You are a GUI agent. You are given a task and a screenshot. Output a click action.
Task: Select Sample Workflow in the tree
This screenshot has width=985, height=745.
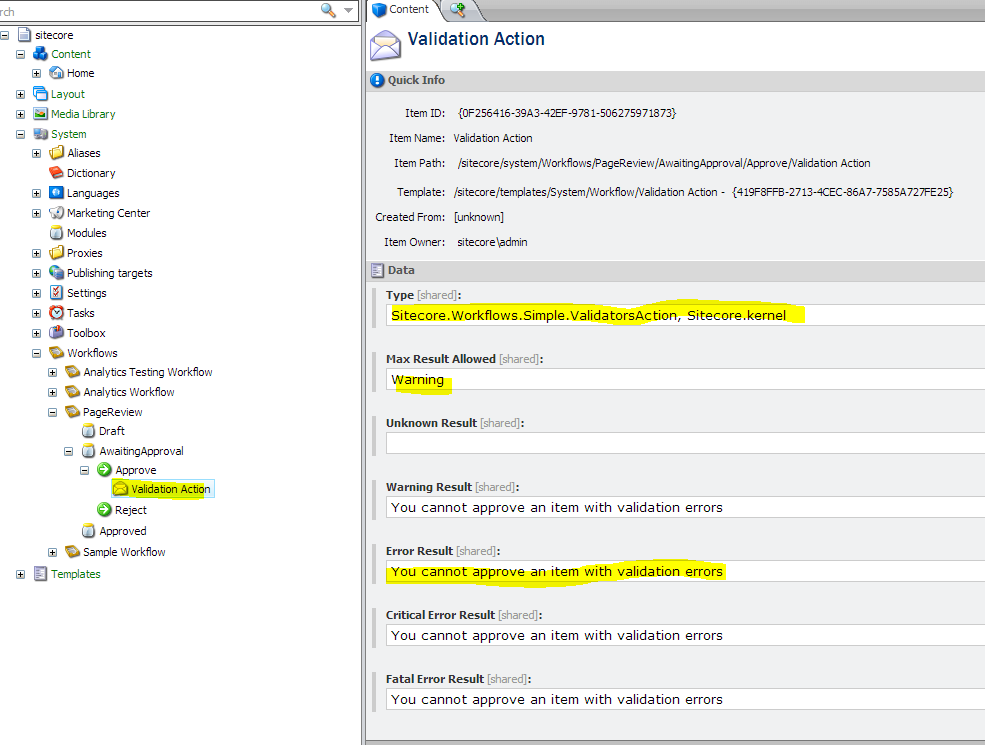click(124, 552)
